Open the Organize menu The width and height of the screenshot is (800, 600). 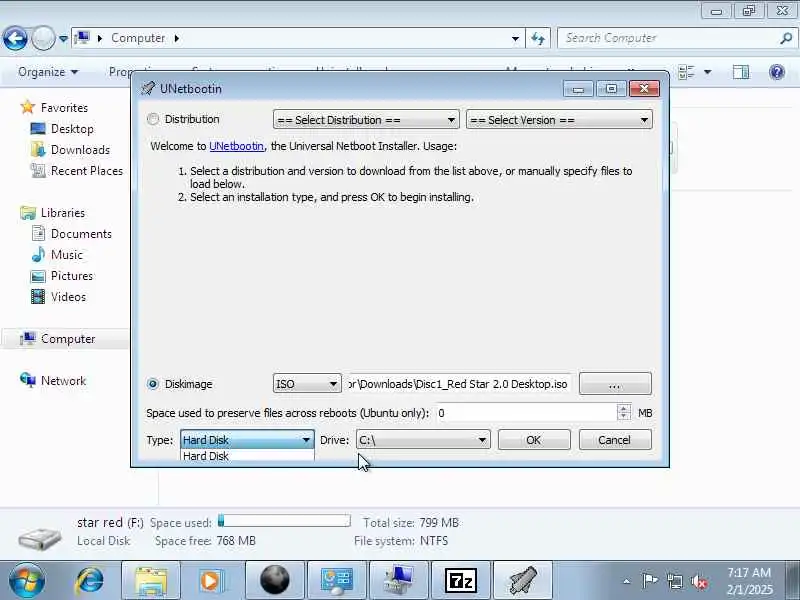pyautogui.click(x=48, y=72)
